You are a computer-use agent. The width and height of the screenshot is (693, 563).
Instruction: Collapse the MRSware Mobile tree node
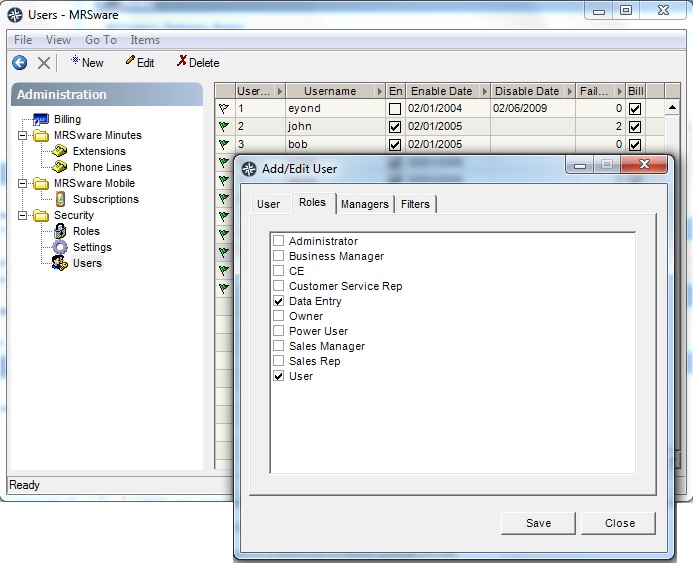(22, 183)
